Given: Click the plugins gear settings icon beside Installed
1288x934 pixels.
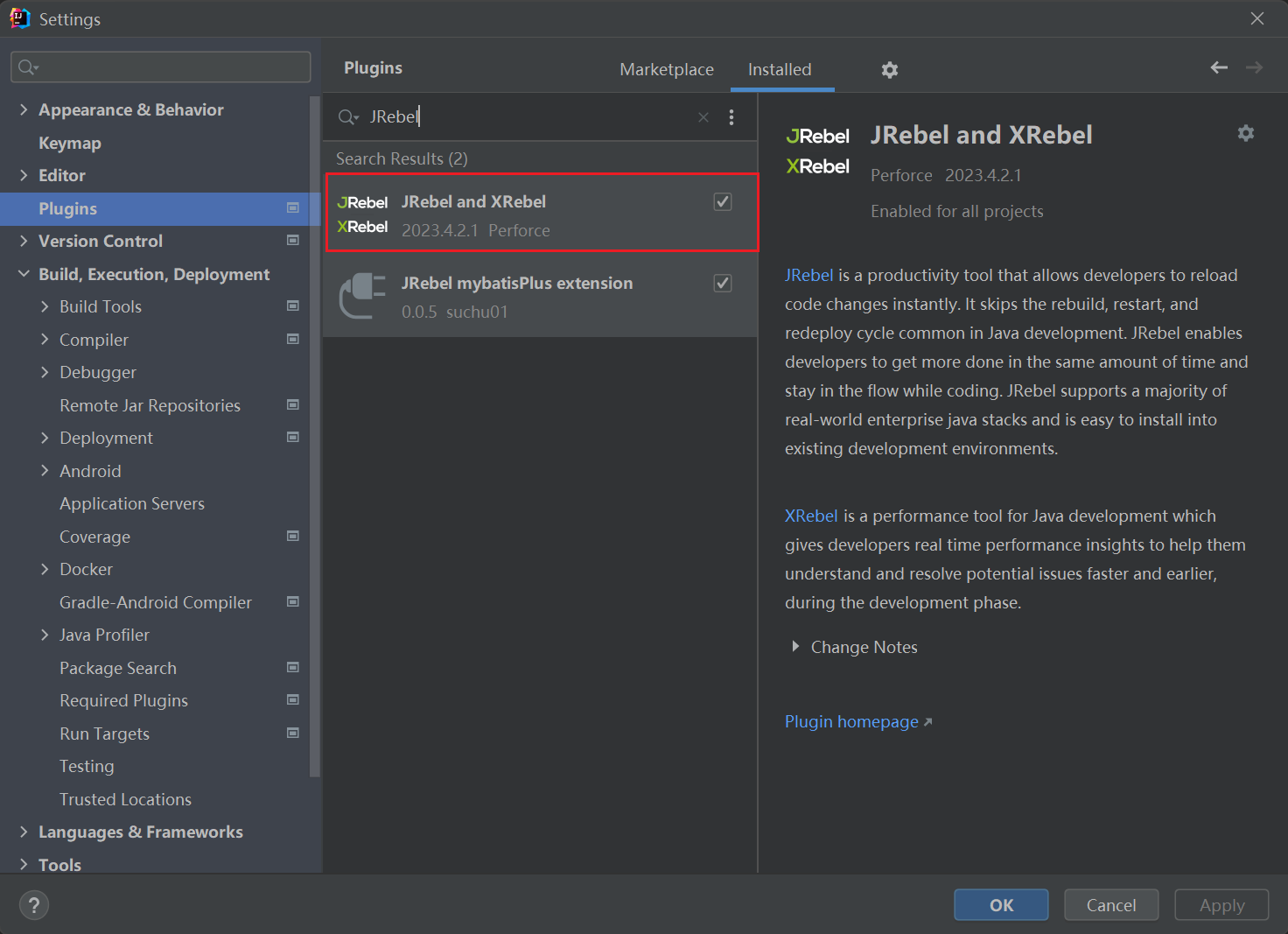Looking at the screenshot, I should pos(889,70).
